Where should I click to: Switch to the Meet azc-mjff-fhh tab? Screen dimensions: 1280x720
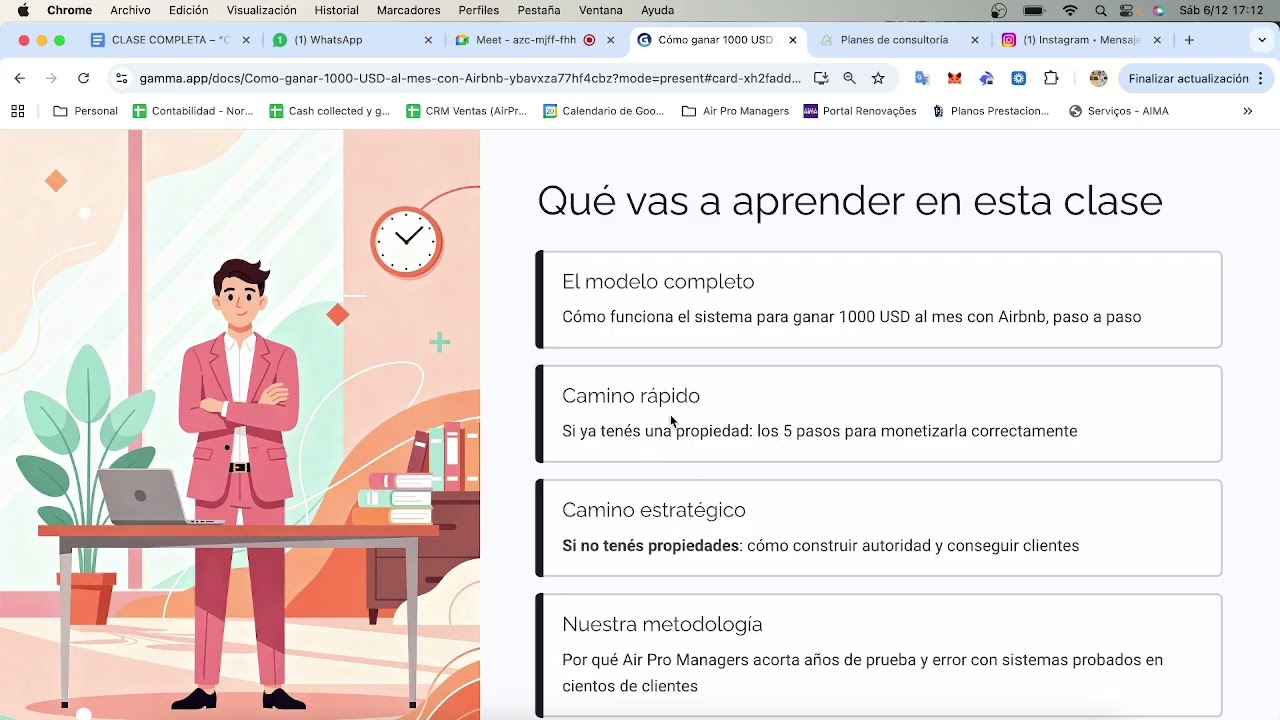point(535,40)
